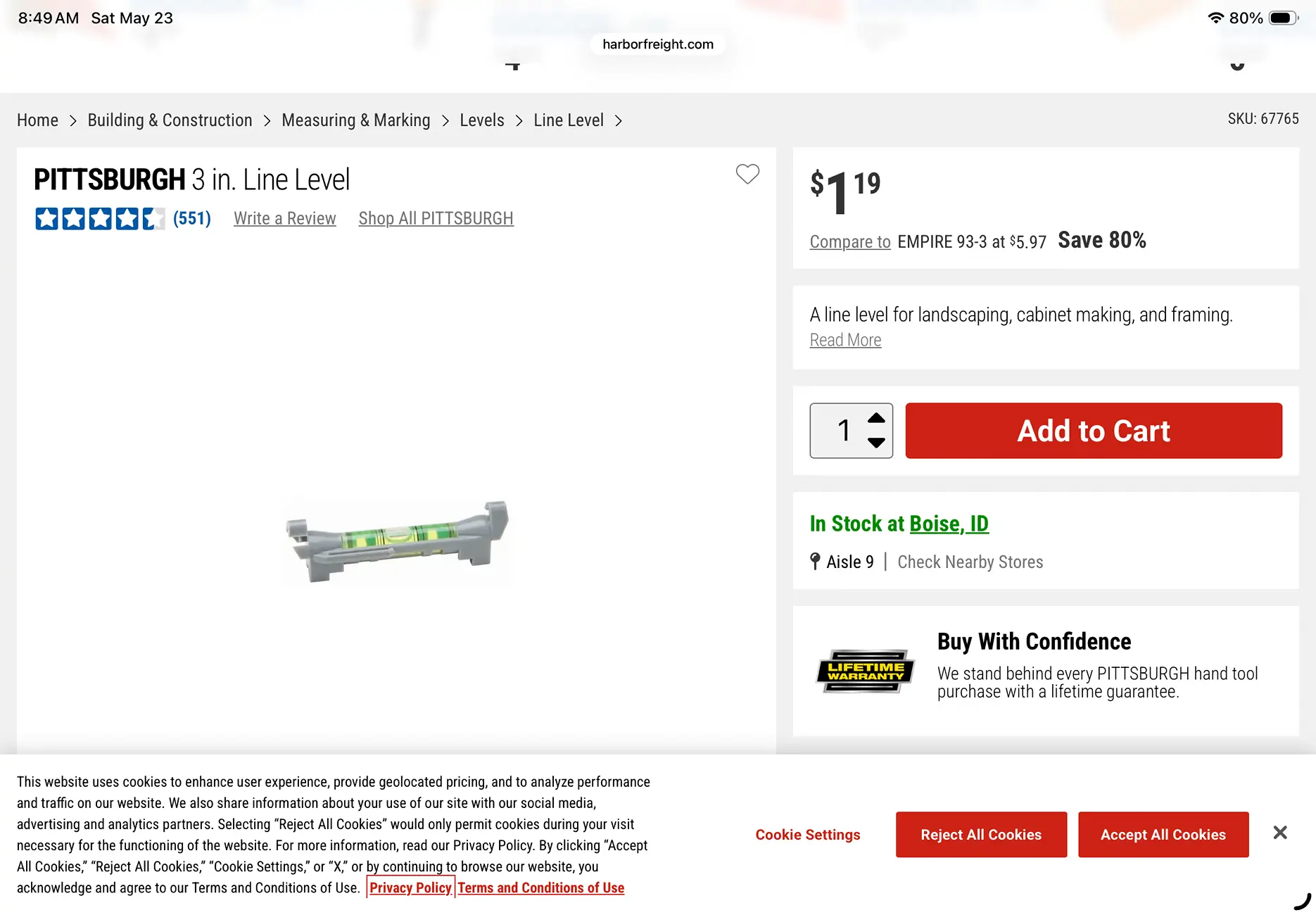Click the Add to Cart button
1316x915 pixels.
[1094, 431]
